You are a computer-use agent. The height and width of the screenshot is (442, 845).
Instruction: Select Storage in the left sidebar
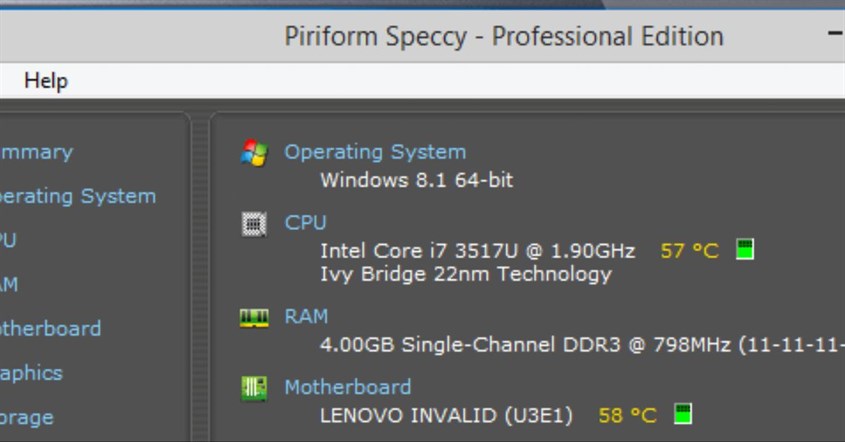[x=26, y=418]
